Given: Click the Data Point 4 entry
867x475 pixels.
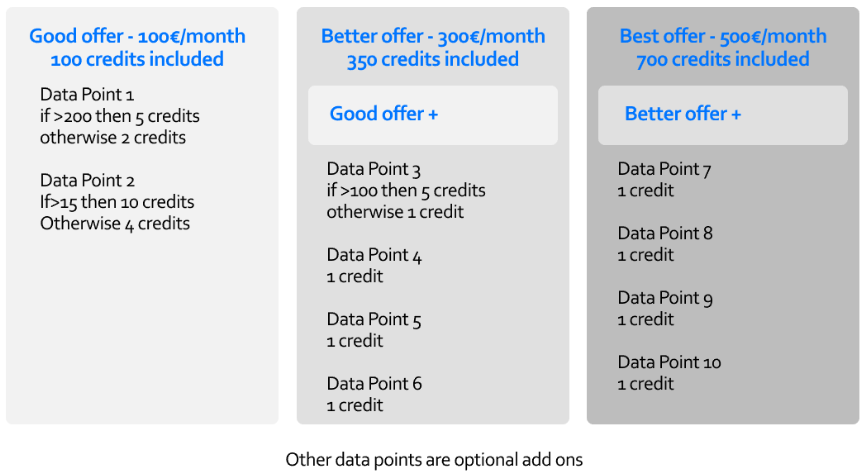Looking at the screenshot, I should (x=374, y=256).
